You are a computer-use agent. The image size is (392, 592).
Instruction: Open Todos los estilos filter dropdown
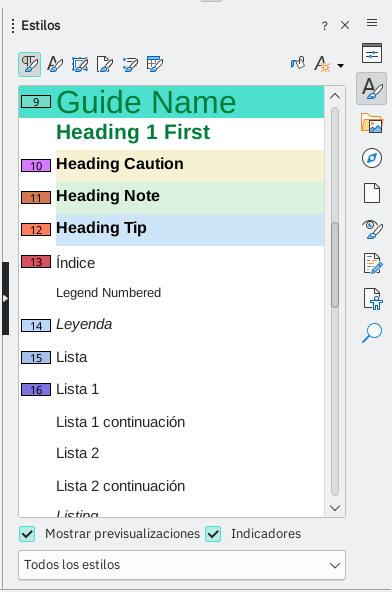click(x=182, y=565)
